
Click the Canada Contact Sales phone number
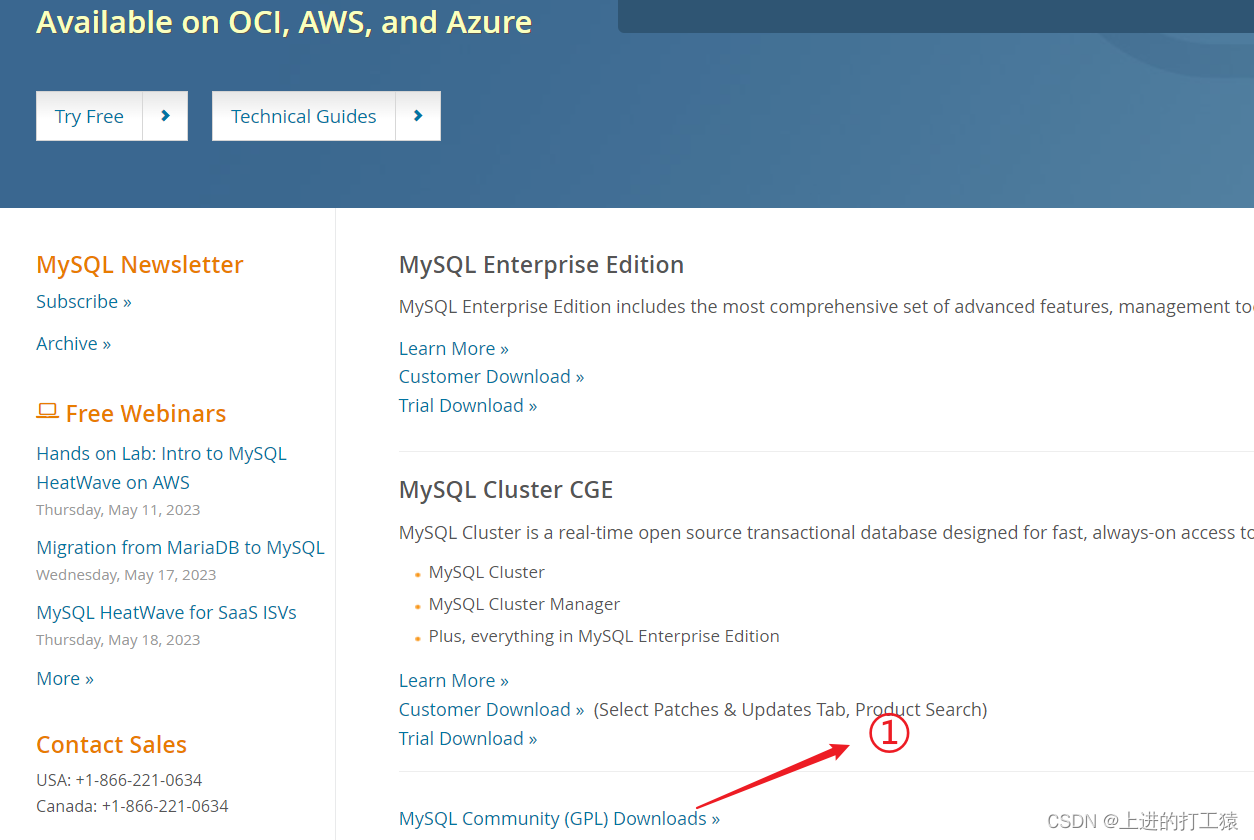tap(132, 805)
